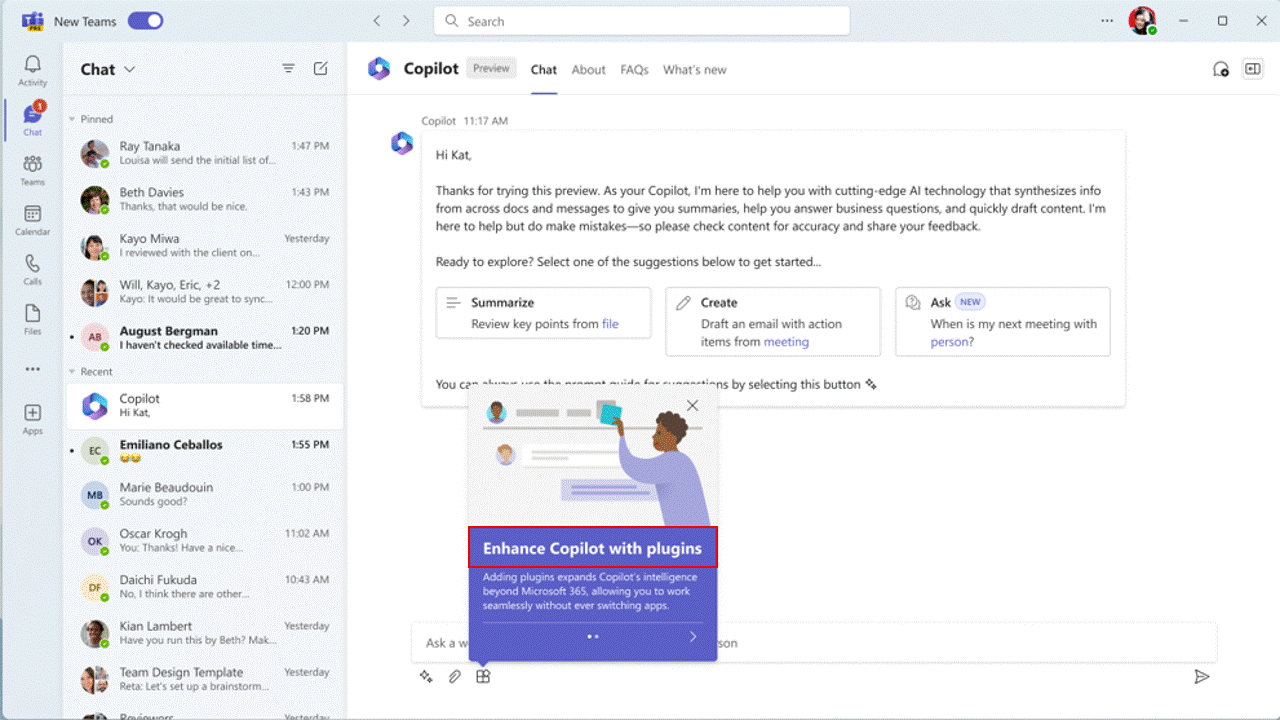This screenshot has width=1280, height=720.
Task: Click the new chat compose icon
Action: pyautogui.click(x=320, y=69)
